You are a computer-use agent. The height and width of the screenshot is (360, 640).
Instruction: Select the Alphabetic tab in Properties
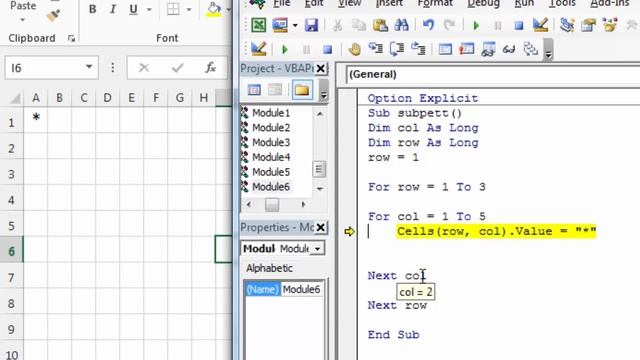[x=269, y=268]
